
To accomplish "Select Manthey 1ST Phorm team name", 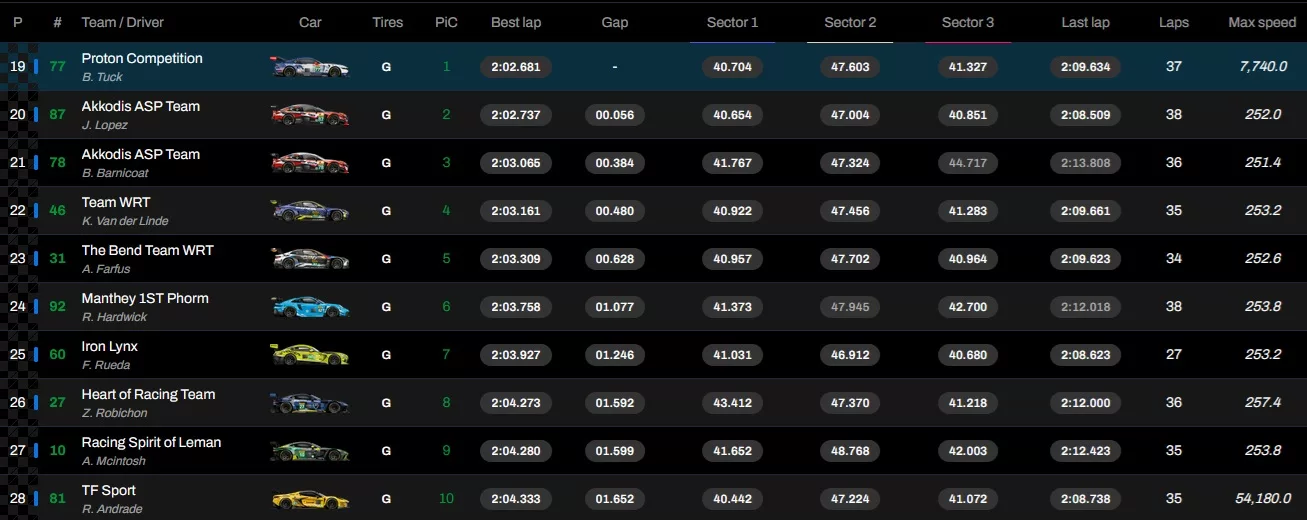I will [145, 298].
